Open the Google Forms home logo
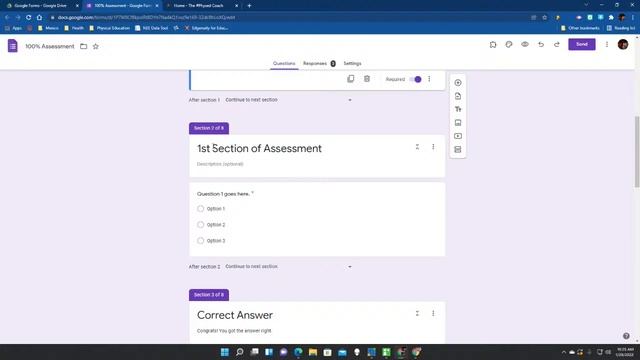This screenshot has width=640, height=360. pos(13,46)
